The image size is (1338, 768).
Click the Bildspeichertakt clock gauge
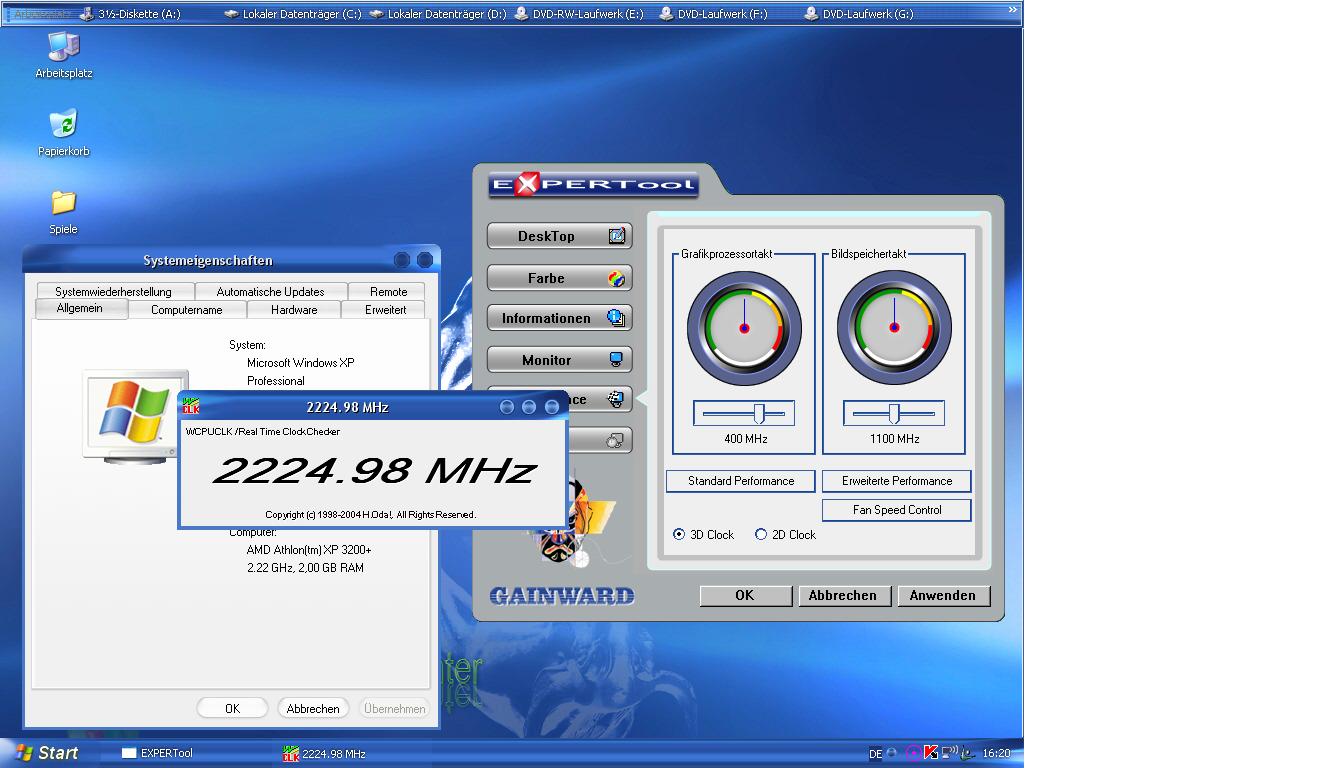tap(894, 328)
